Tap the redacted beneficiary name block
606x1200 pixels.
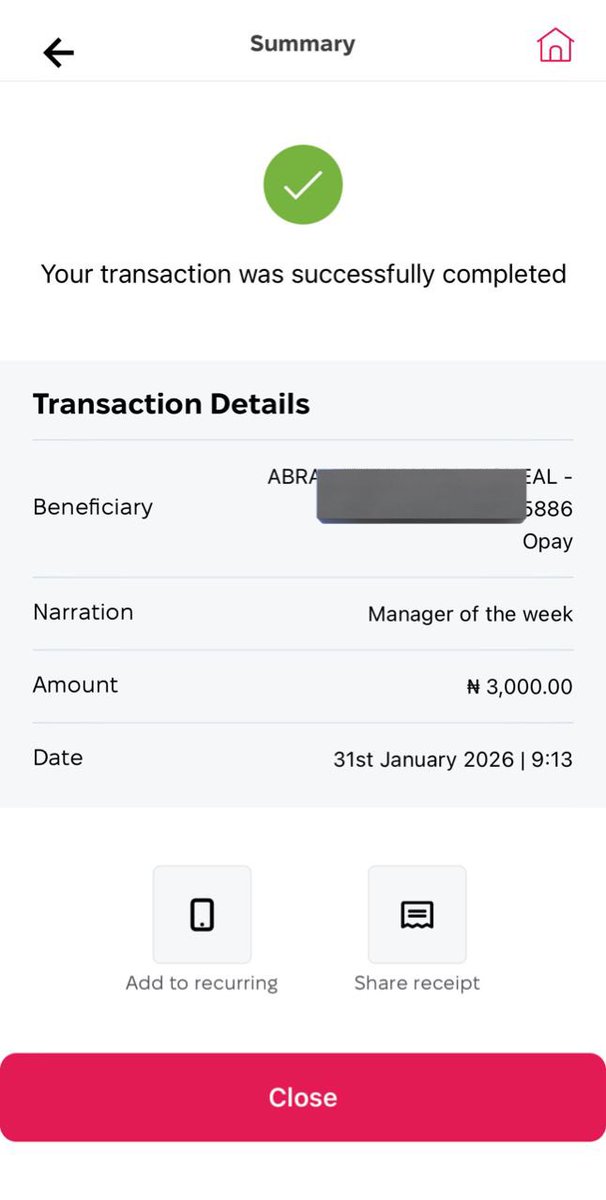[422, 493]
